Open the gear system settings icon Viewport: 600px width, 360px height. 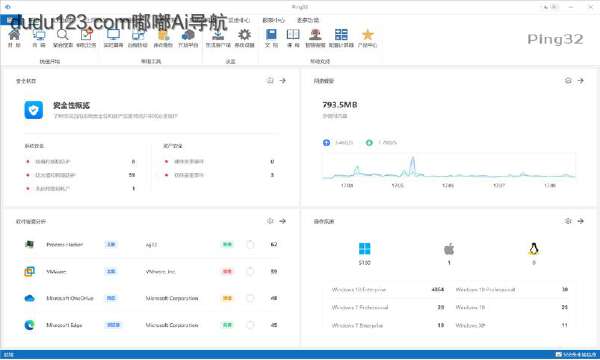coord(244,35)
